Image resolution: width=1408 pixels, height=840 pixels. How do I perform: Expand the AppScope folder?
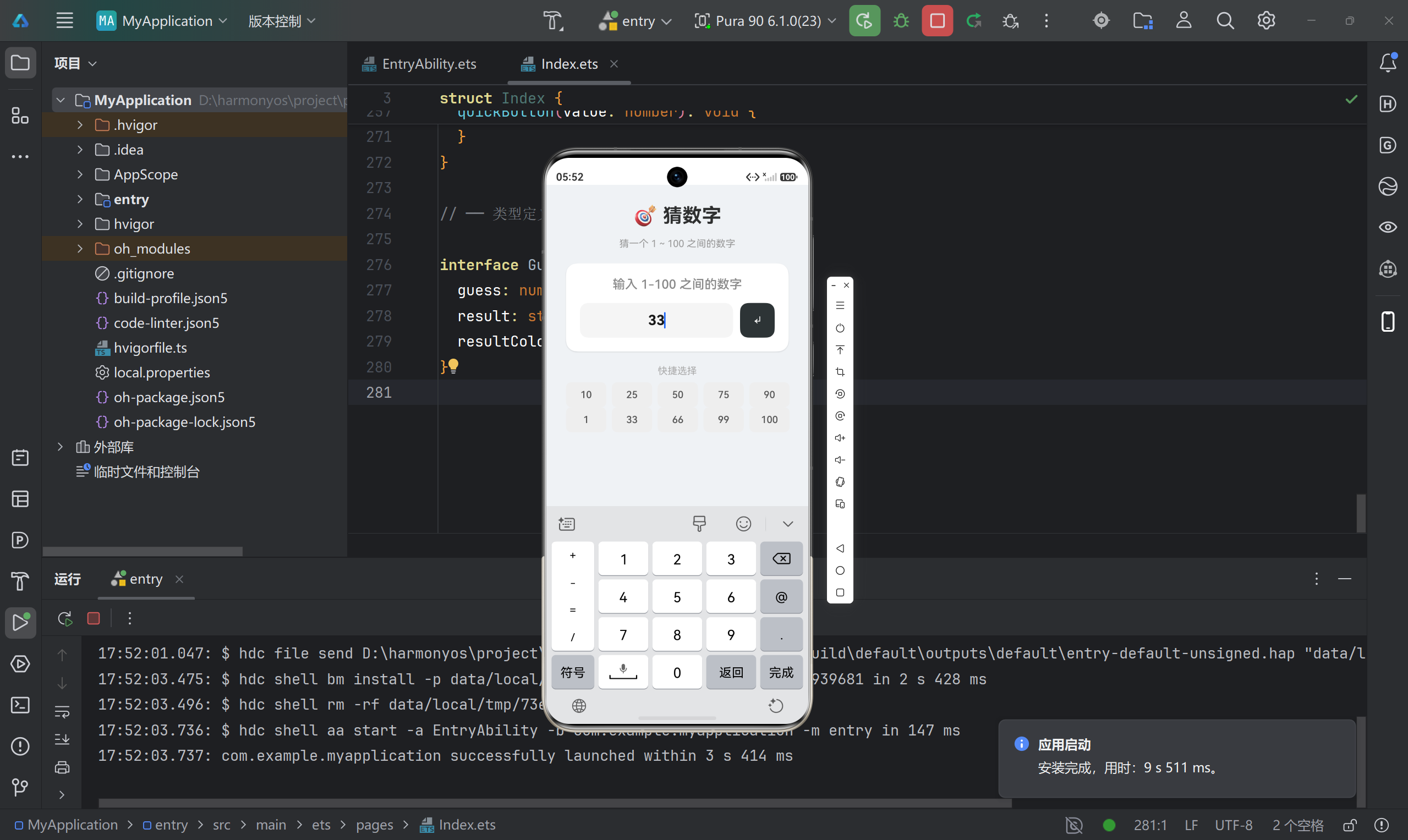click(80, 174)
